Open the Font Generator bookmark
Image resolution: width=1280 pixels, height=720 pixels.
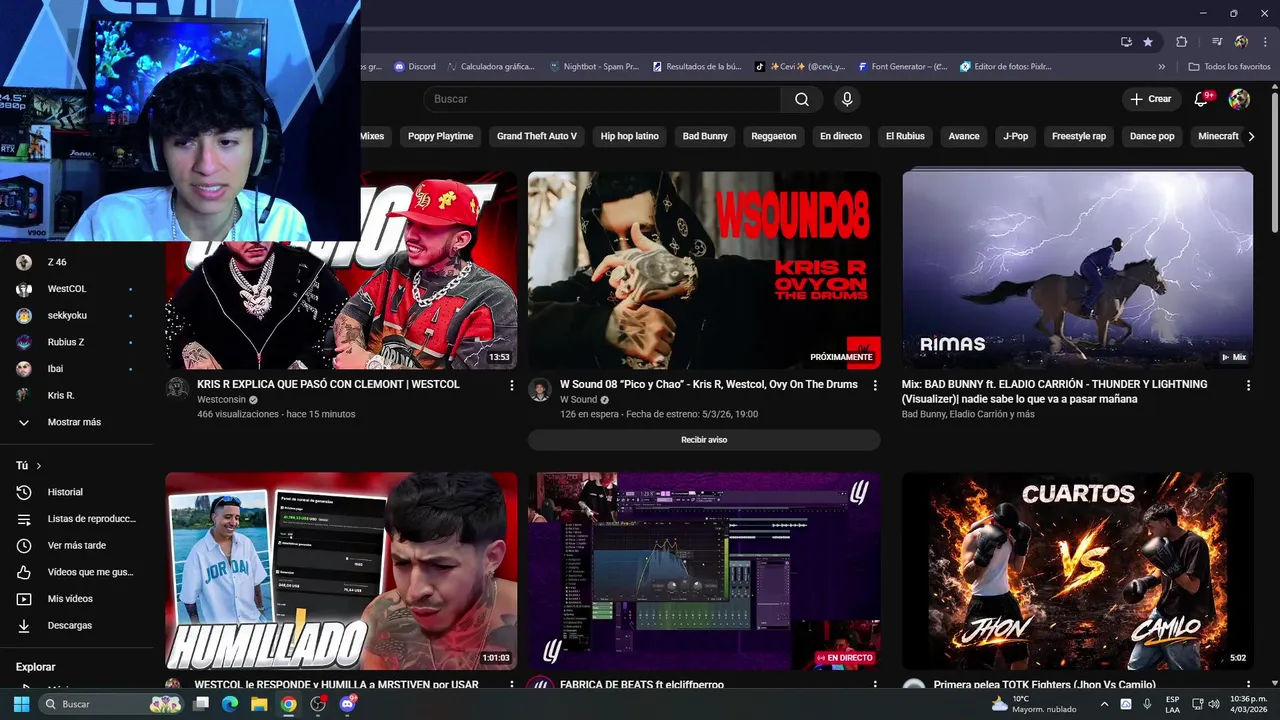click(x=901, y=67)
